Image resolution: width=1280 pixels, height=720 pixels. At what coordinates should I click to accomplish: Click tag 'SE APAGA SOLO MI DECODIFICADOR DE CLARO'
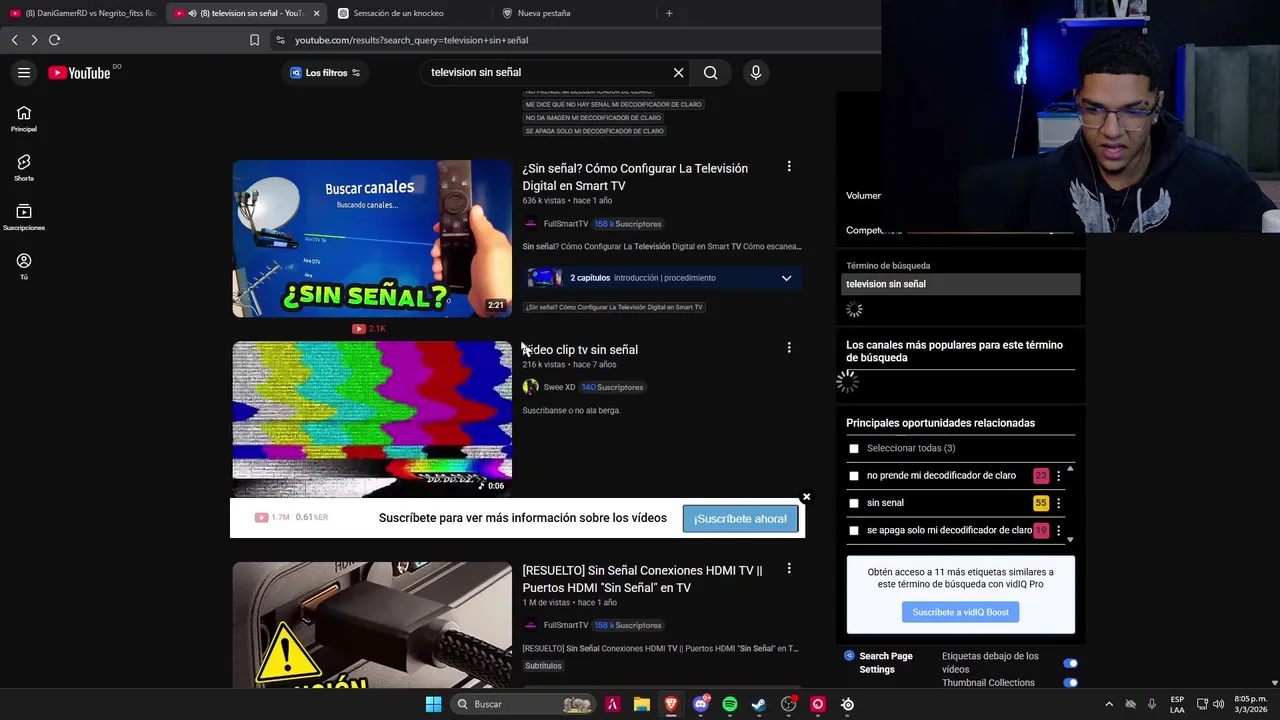pos(594,131)
